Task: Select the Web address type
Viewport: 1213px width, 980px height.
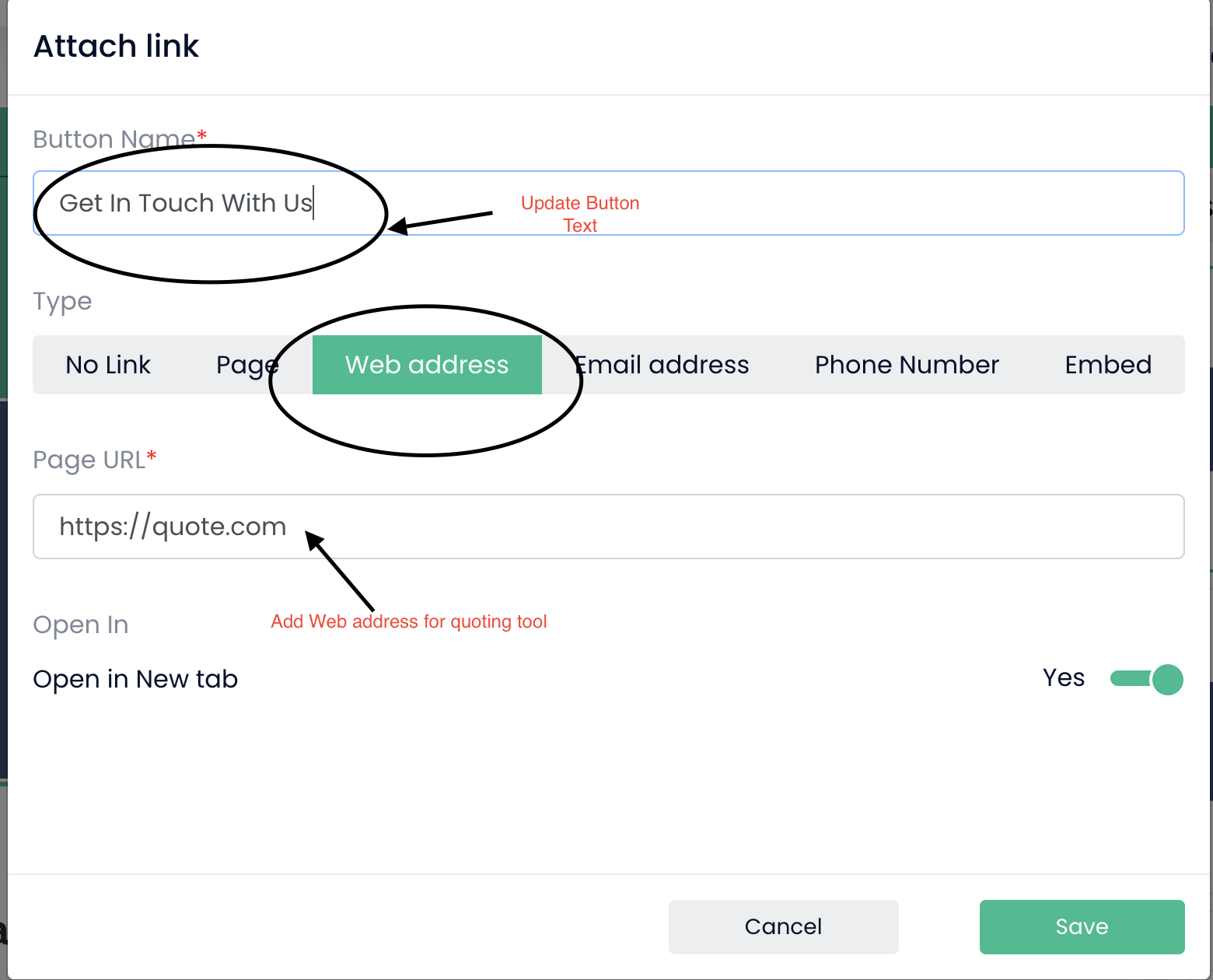Action: coord(427,364)
